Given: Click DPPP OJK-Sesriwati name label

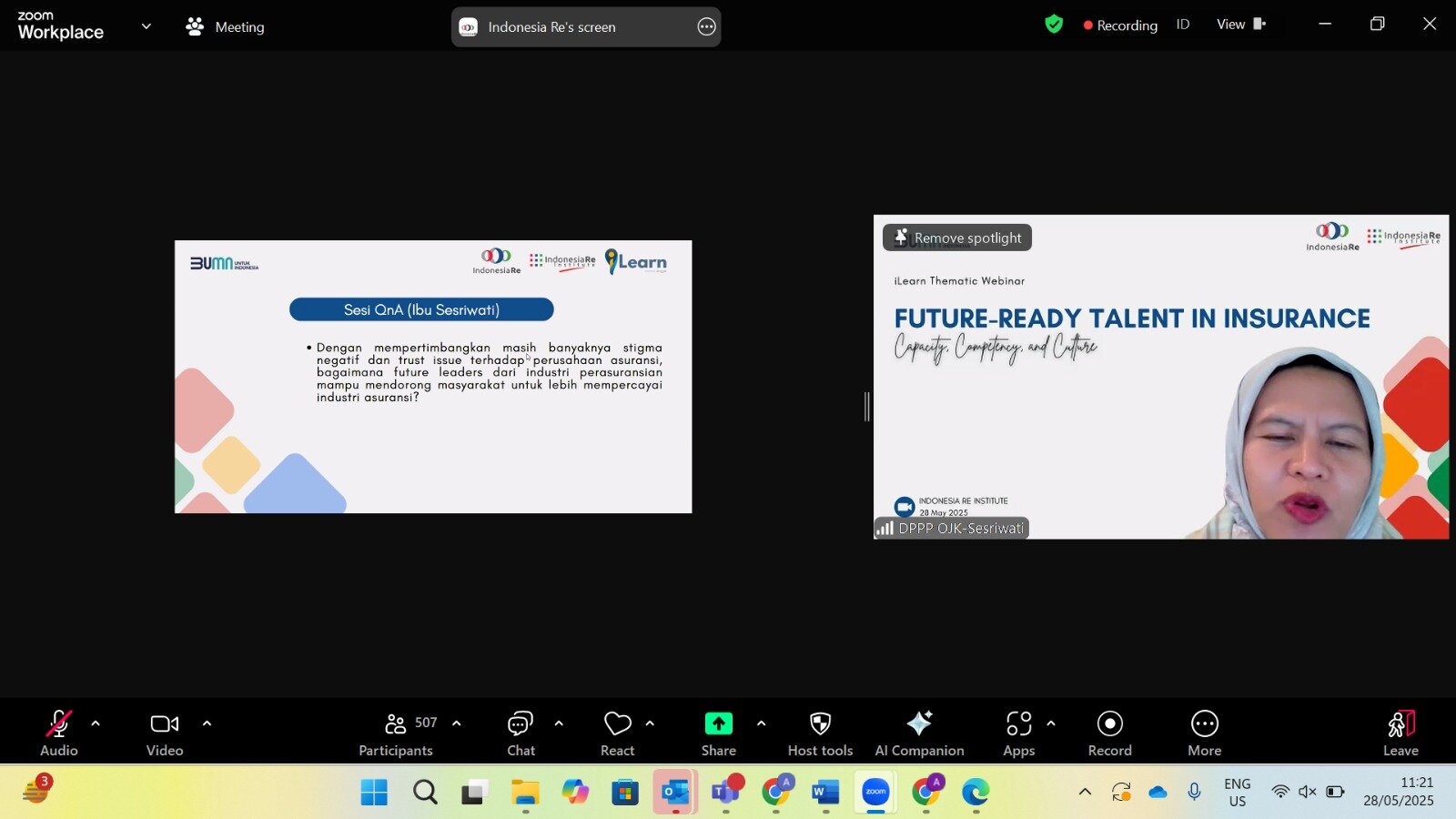Looking at the screenshot, I should click(x=952, y=528).
